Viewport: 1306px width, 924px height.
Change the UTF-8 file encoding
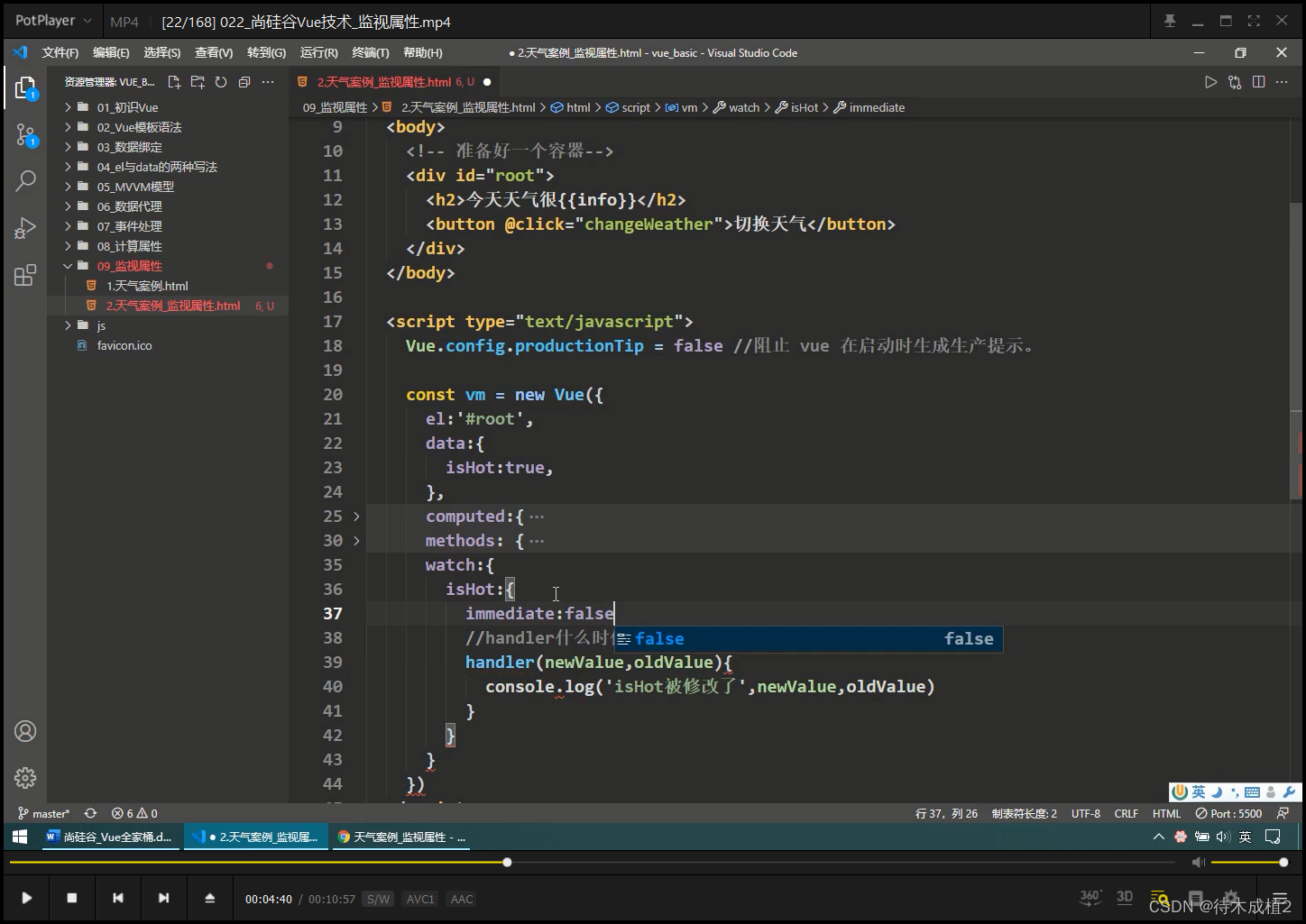1086,813
